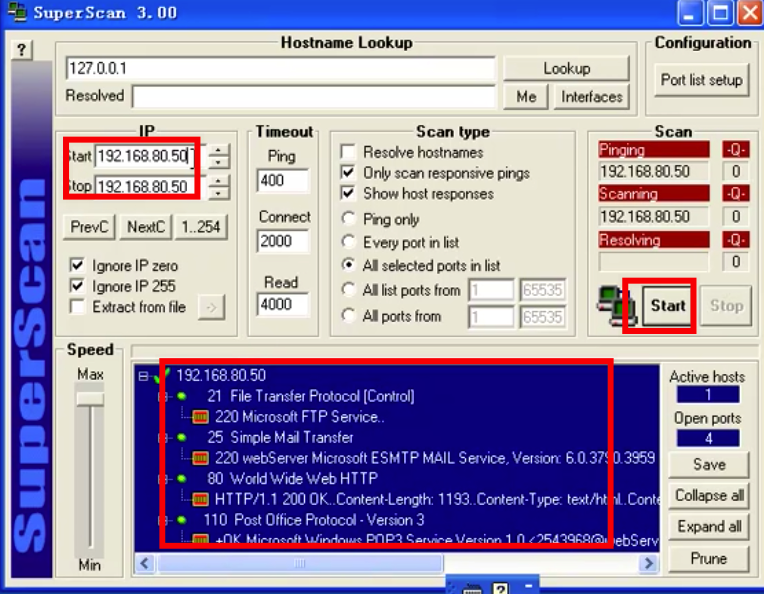This screenshot has height=594, width=764.
Task: Click green check icon of host 192.168.80.50
Action: point(162,375)
